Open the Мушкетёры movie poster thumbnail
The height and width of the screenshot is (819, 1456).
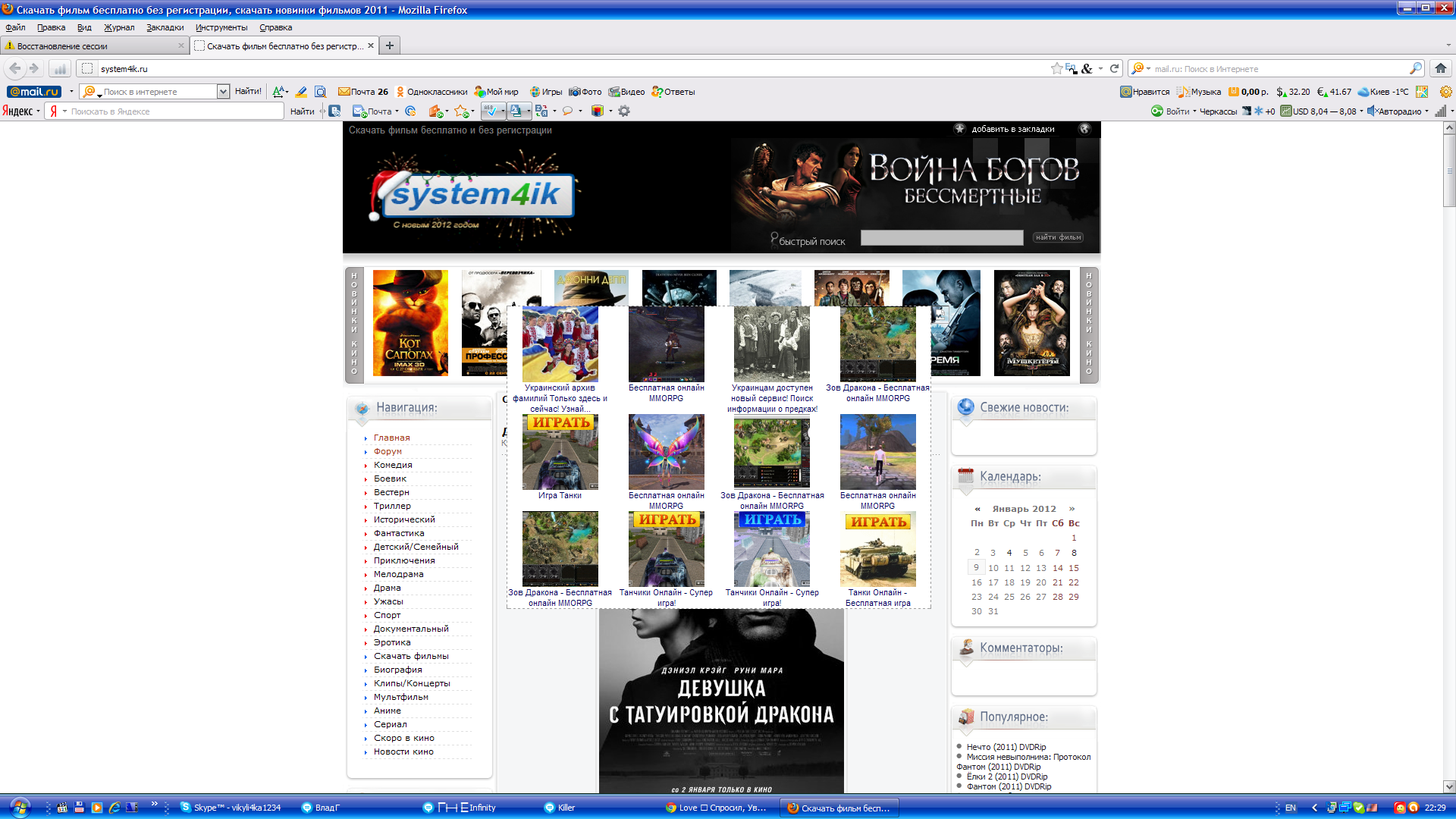pos(1032,323)
